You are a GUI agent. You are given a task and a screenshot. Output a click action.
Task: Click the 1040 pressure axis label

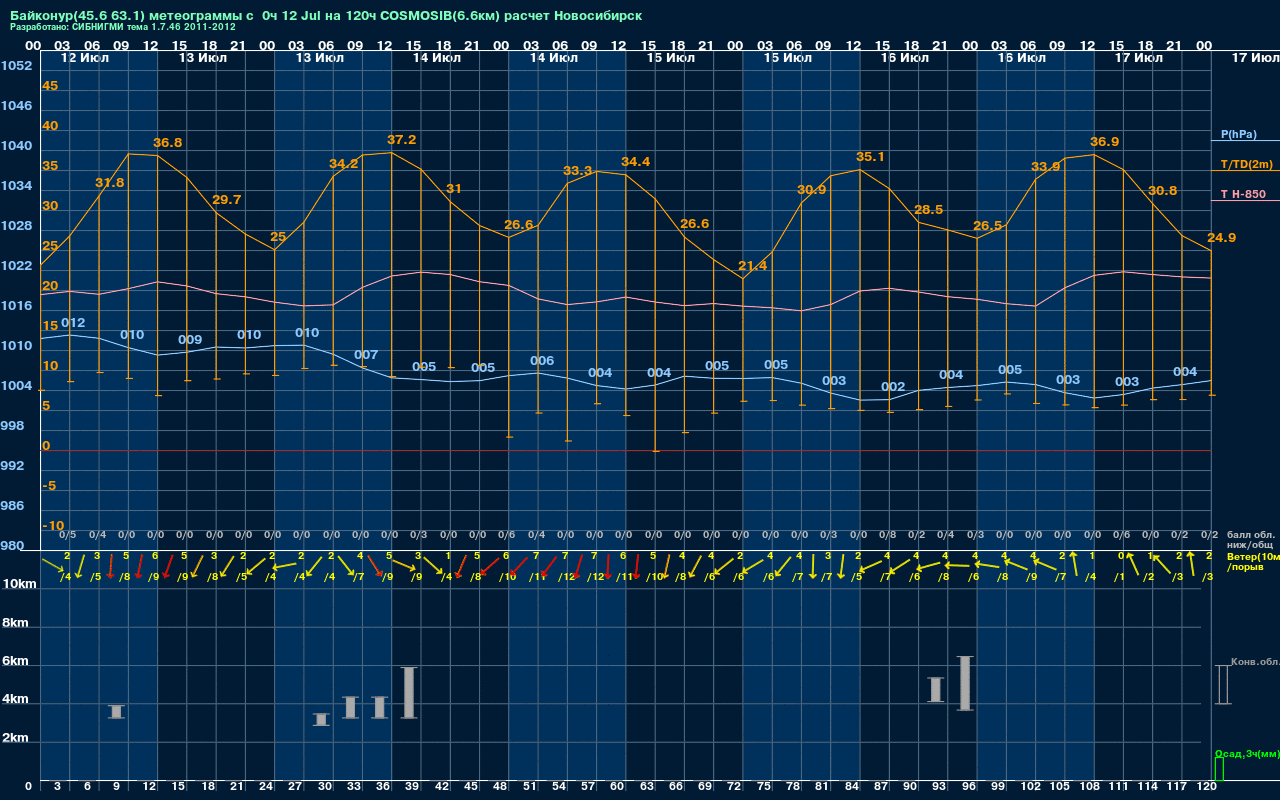[16, 146]
